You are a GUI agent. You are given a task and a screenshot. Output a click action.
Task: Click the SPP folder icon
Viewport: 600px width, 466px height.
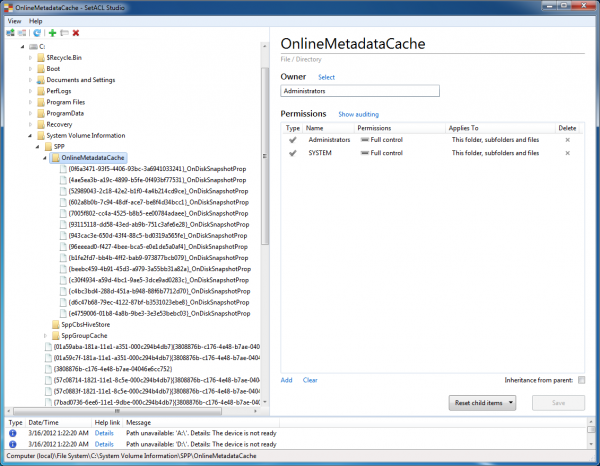[48, 147]
